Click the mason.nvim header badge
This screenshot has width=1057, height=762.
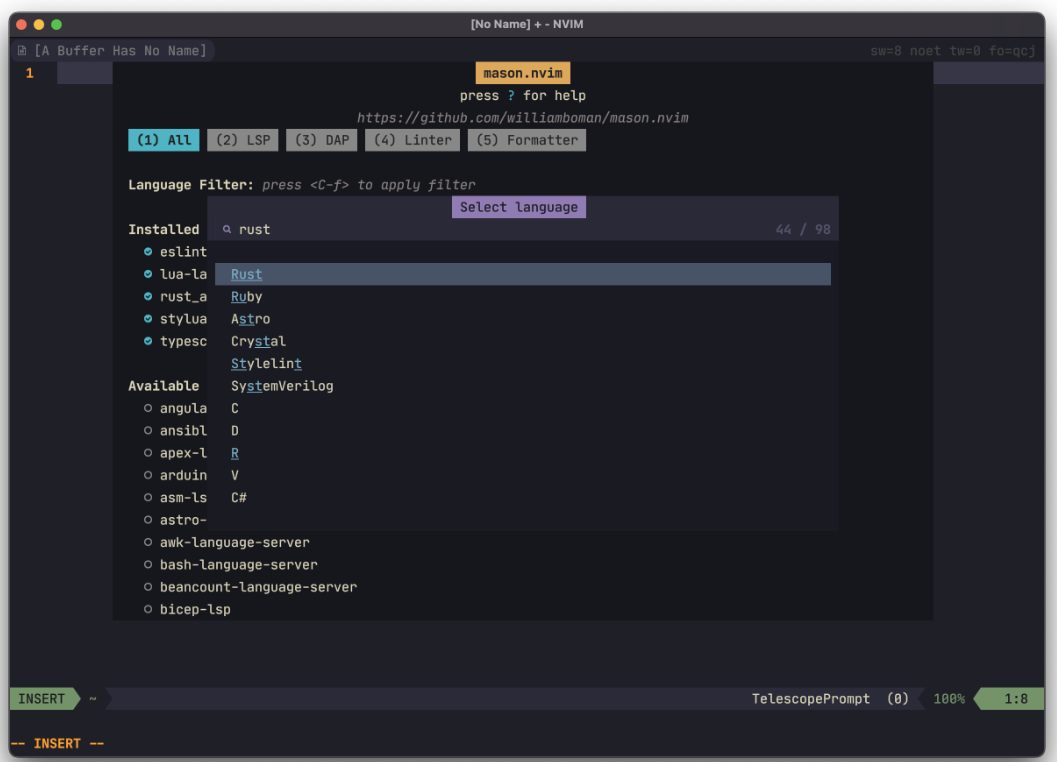click(522, 72)
